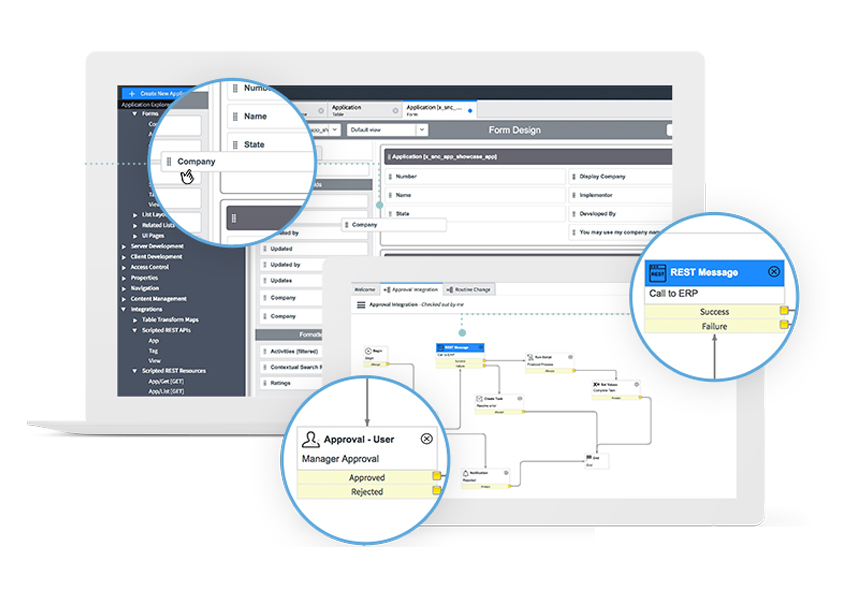Viewport: 858px width, 597px height.
Task: Click the delete icon on the Run Script activity
Action: click(x=570, y=357)
